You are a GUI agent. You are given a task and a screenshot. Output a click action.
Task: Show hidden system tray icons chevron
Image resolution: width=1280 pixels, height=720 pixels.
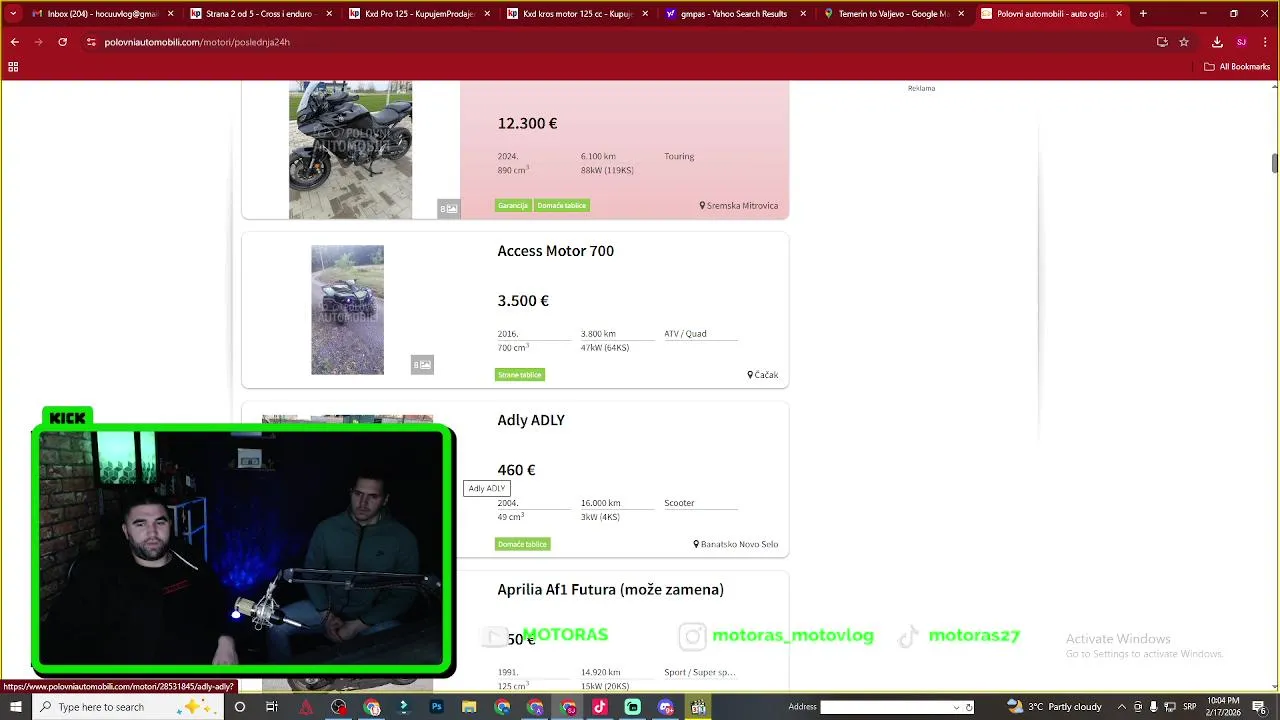[1121, 707]
